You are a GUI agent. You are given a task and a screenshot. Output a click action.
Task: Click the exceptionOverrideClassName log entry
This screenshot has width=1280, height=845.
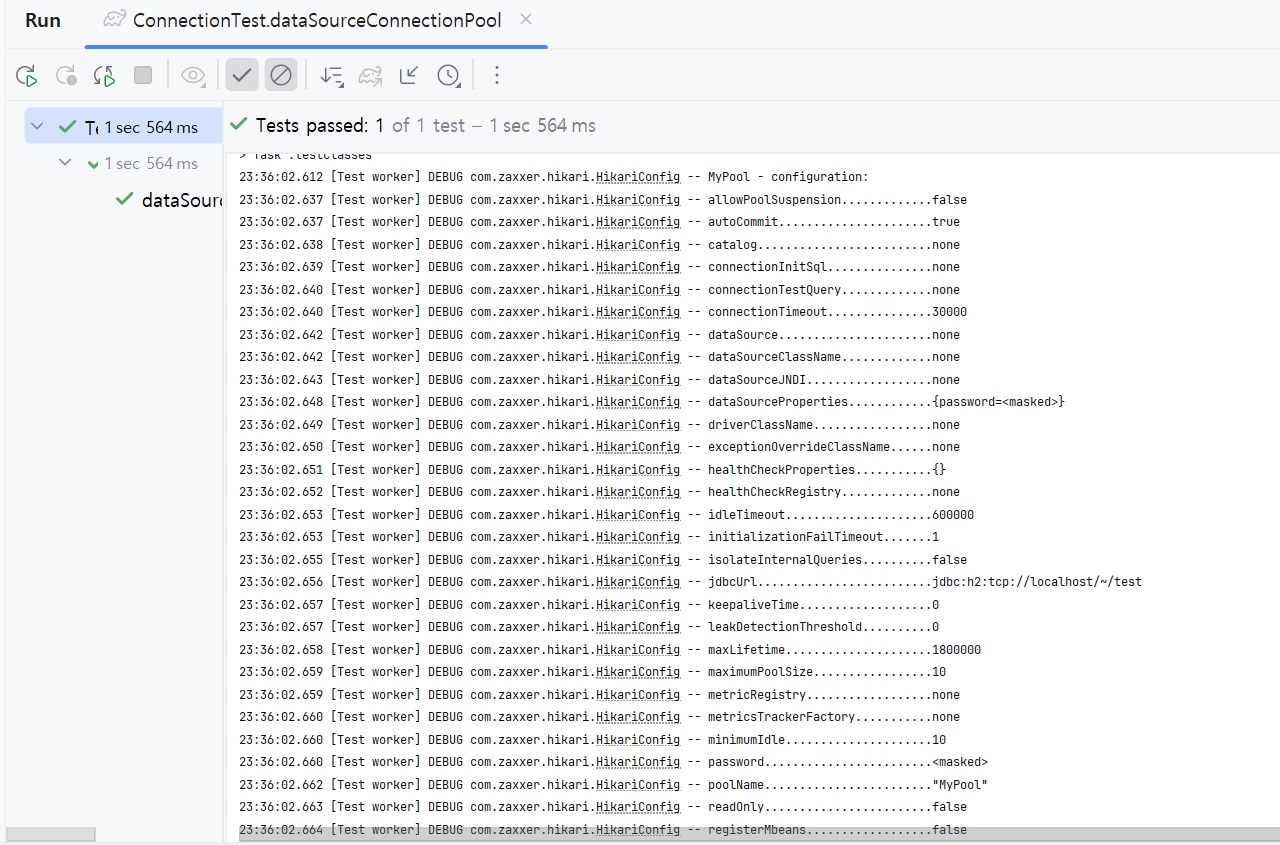coord(833,447)
